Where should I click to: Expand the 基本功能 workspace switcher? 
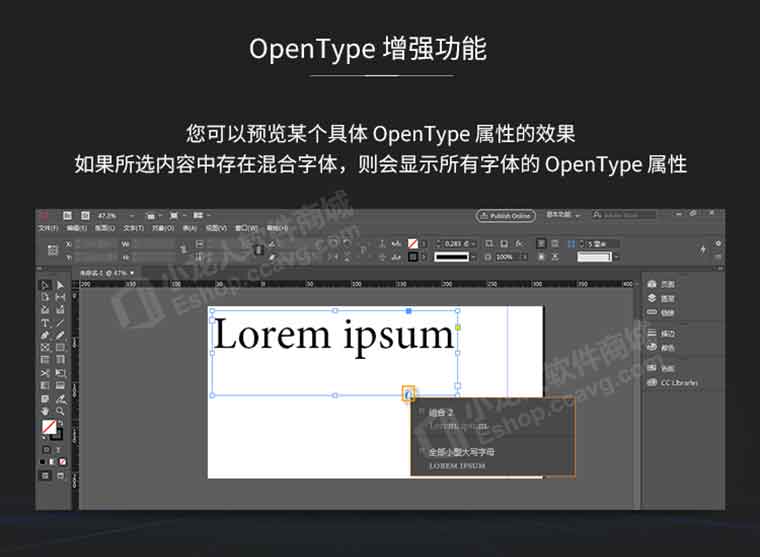563,215
